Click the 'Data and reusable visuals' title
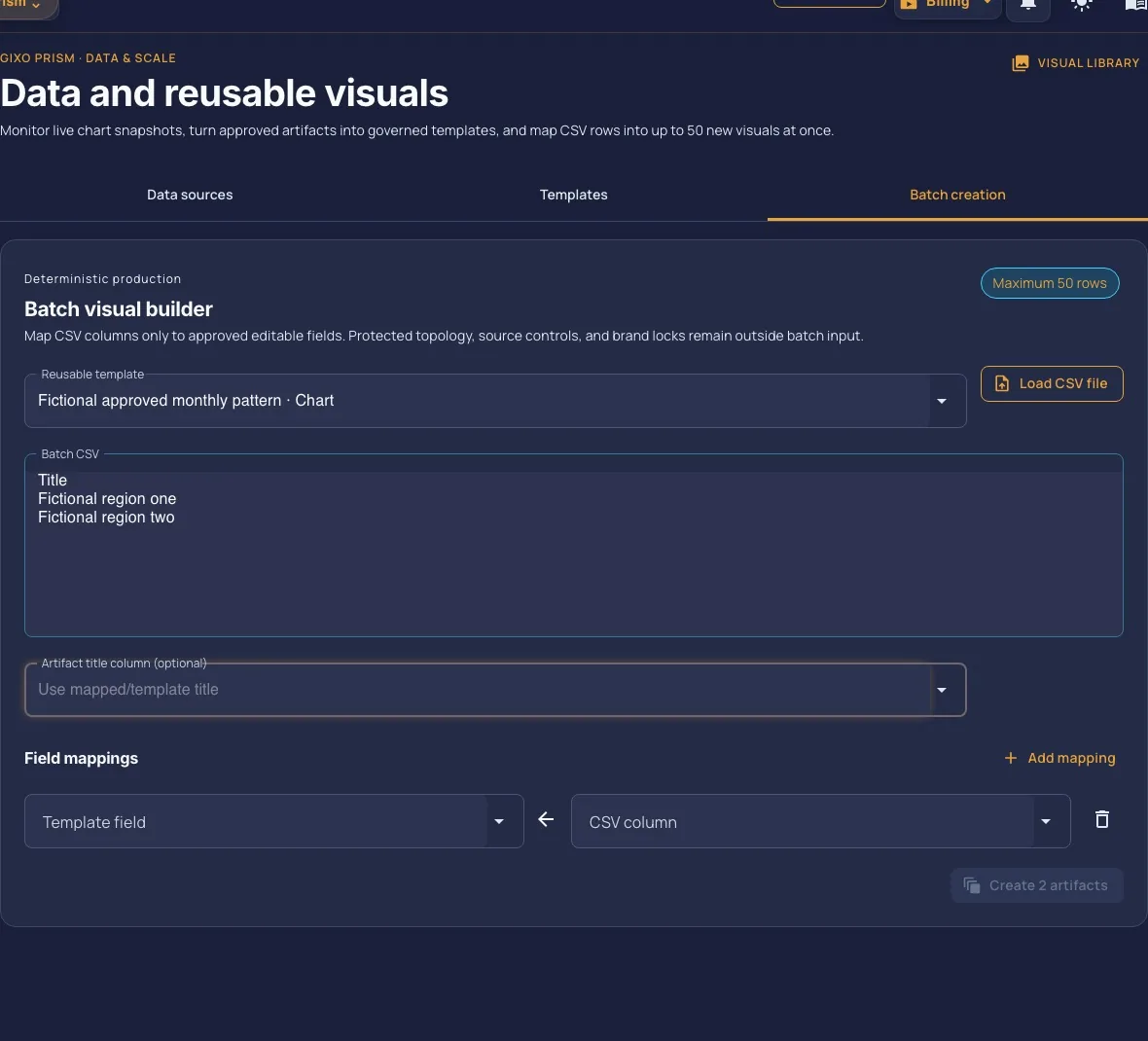This screenshot has height=1041, width=1148. 224,93
